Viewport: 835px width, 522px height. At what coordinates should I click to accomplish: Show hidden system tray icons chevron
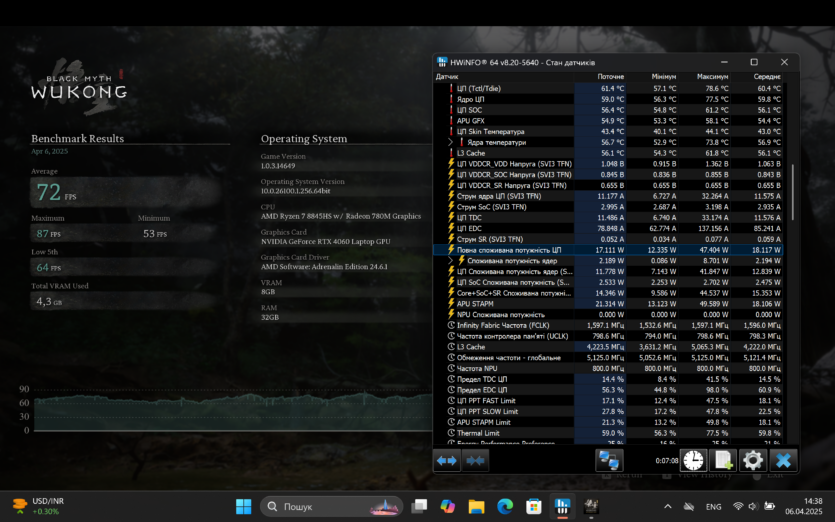point(668,507)
